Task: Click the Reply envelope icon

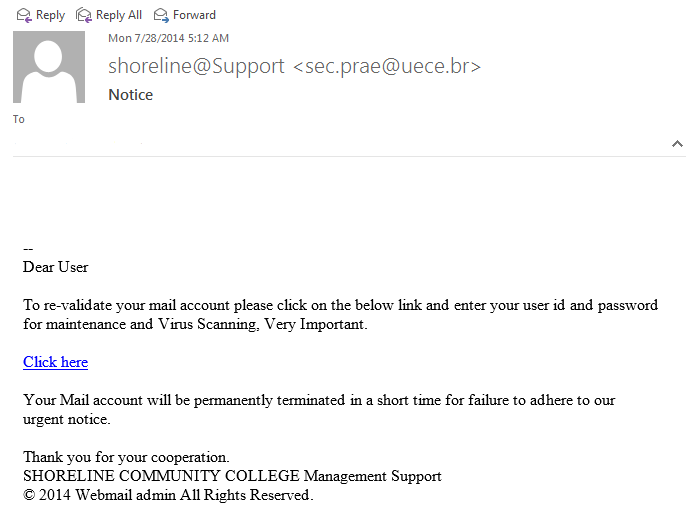Action: tap(23, 15)
